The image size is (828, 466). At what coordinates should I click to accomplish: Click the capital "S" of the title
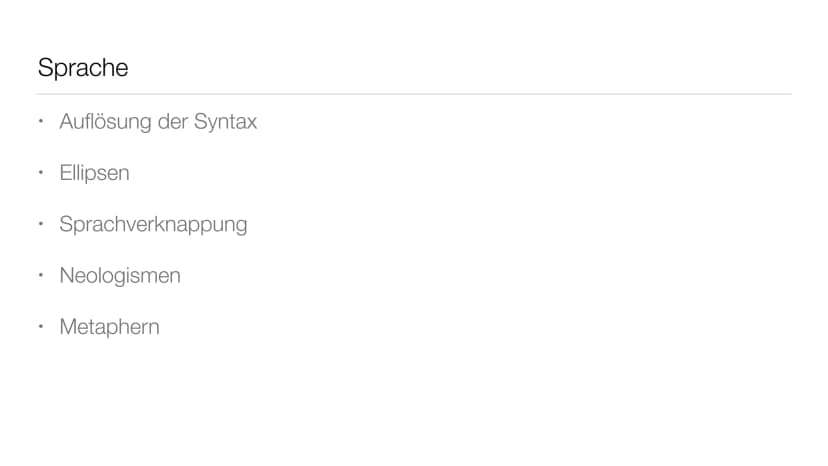[x=45, y=68]
